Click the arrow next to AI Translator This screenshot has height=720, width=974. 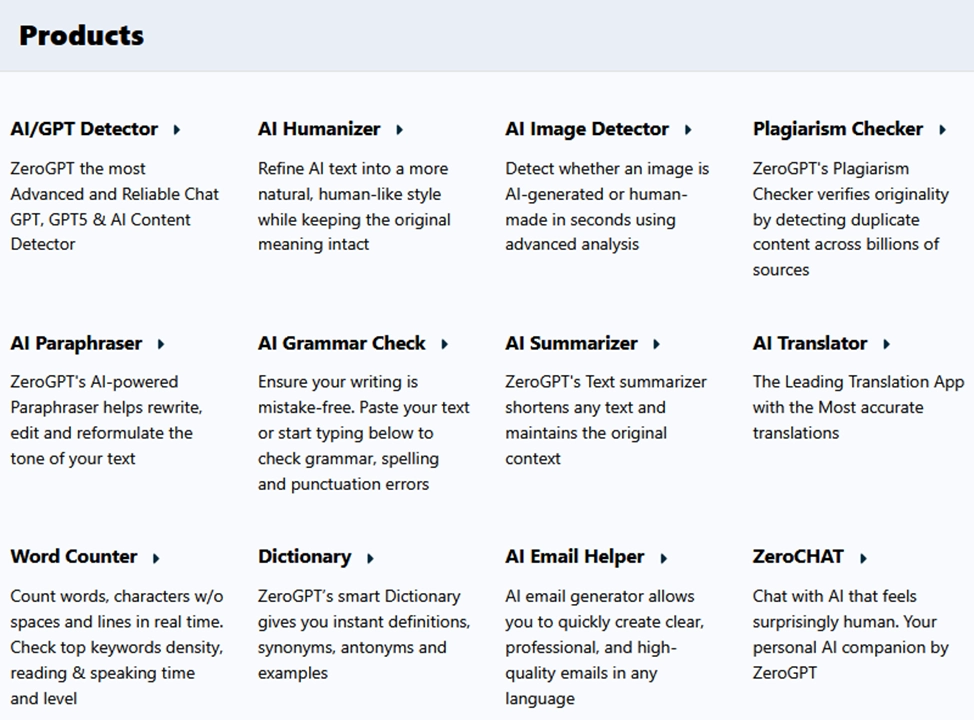click(887, 344)
